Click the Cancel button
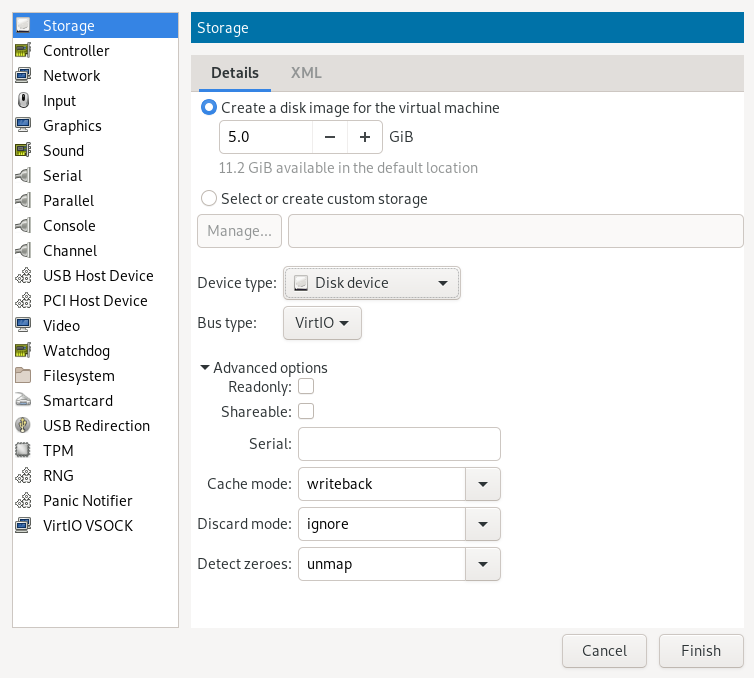The width and height of the screenshot is (754, 678). 604,651
